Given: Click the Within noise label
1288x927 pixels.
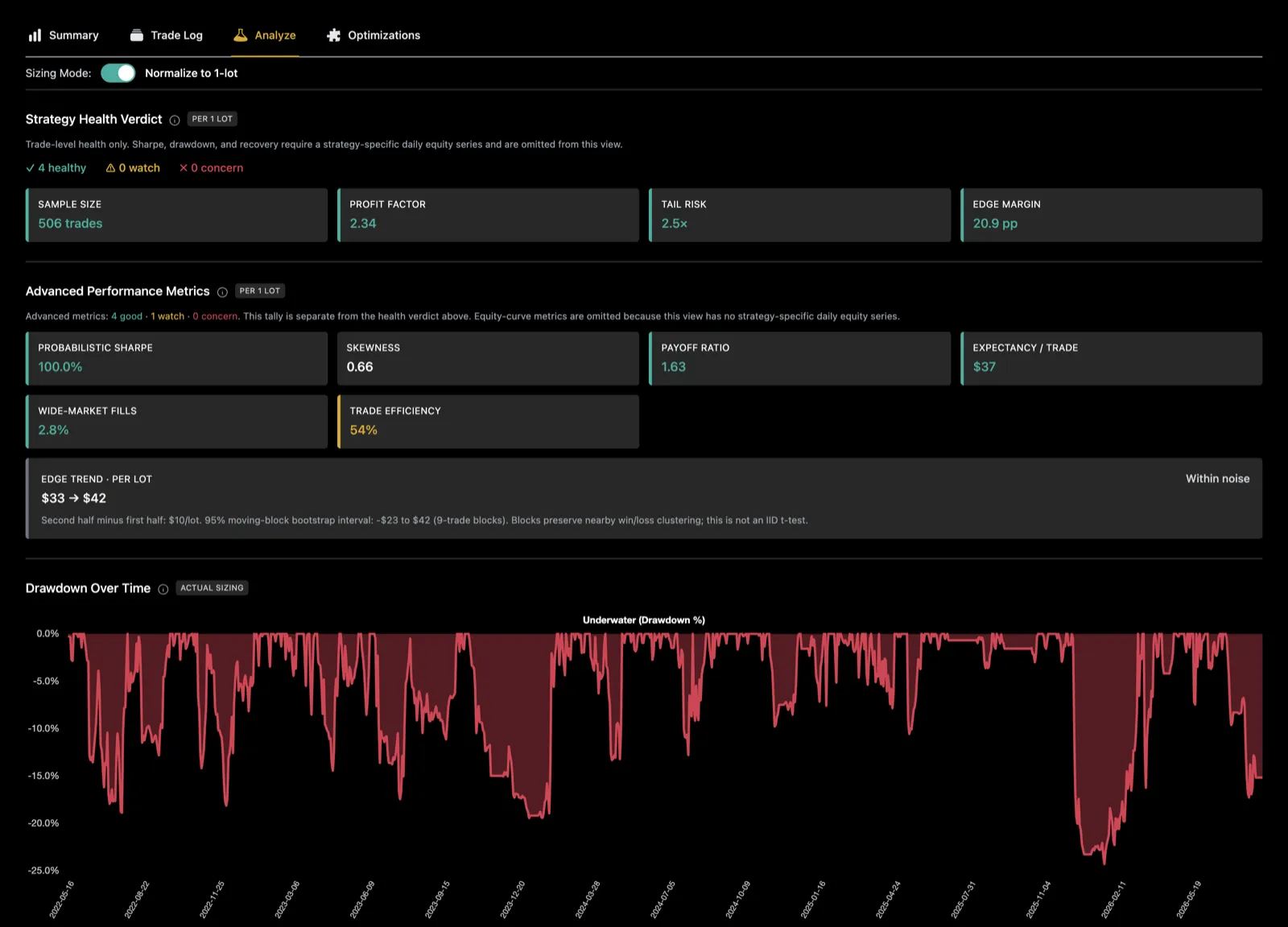Looking at the screenshot, I should tap(1217, 479).
